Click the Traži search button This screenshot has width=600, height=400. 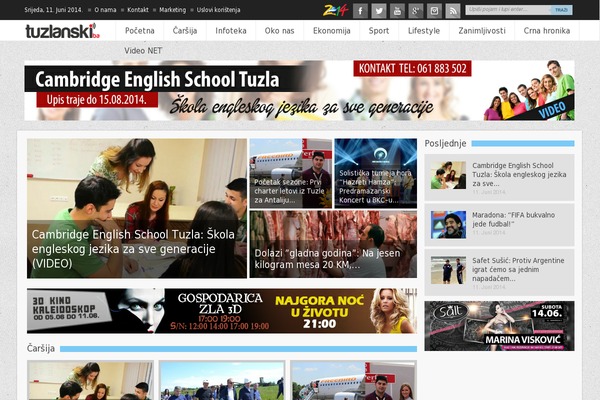pyautogui.click(x=561, y=10)
